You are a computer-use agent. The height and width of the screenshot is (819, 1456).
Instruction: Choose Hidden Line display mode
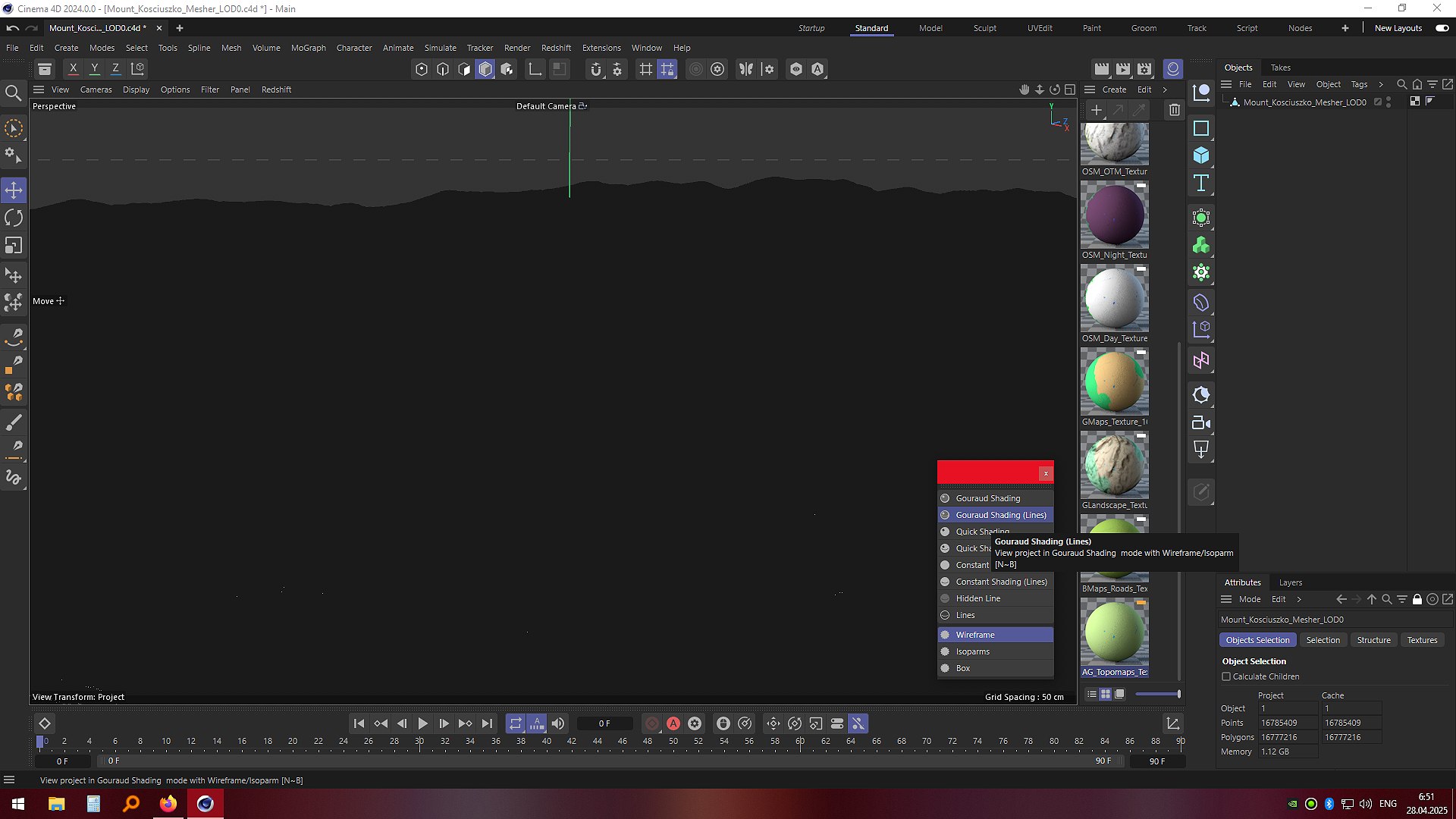click(995, 598)
